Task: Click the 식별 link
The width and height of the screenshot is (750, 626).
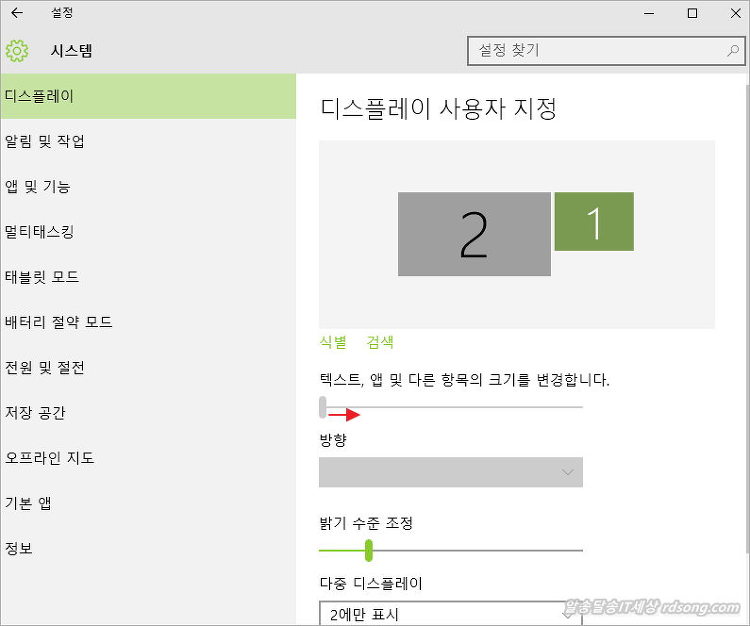Action: [x=332, y=342]
